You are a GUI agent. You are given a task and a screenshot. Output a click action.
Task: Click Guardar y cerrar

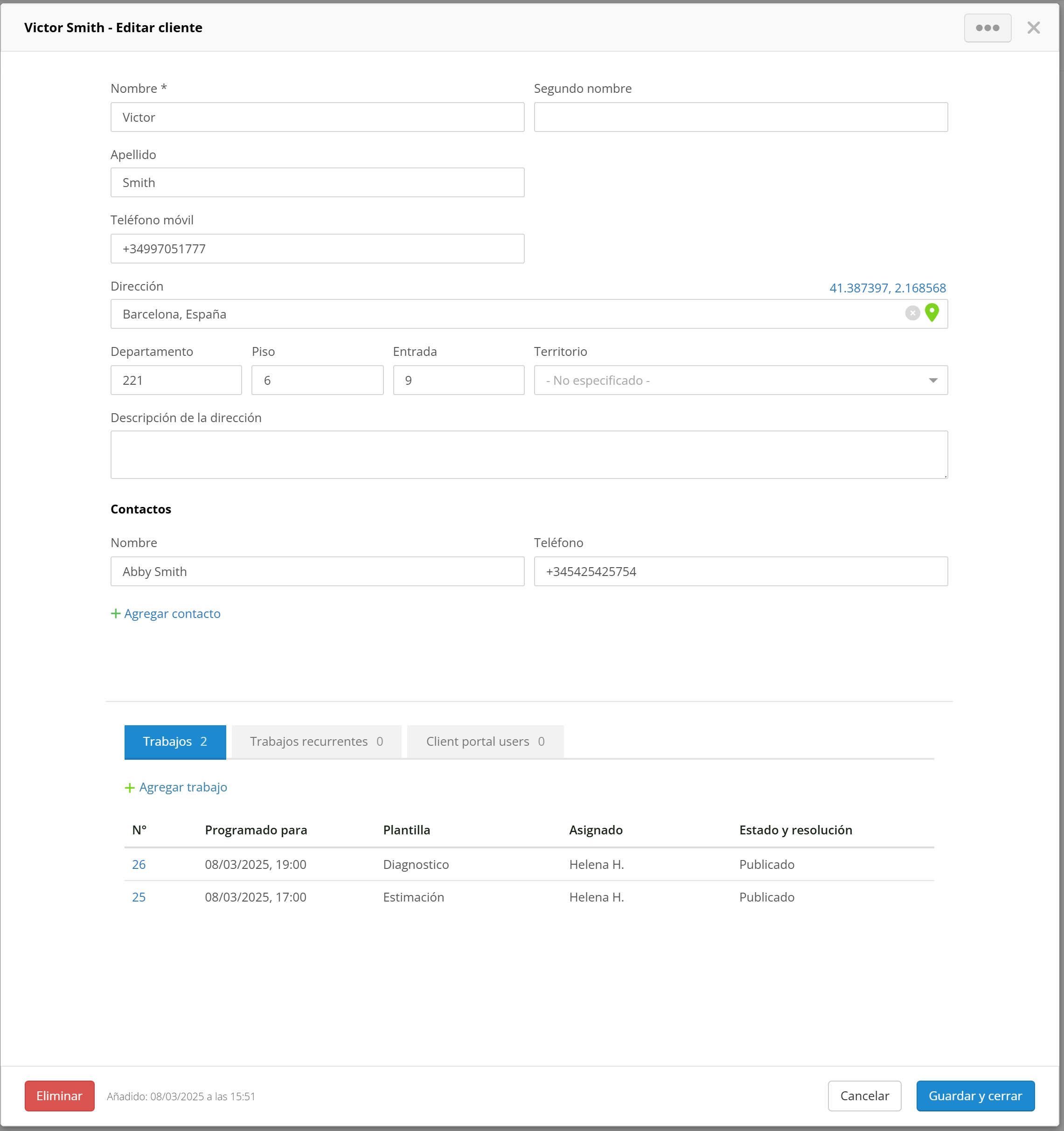coord(974,1096)
